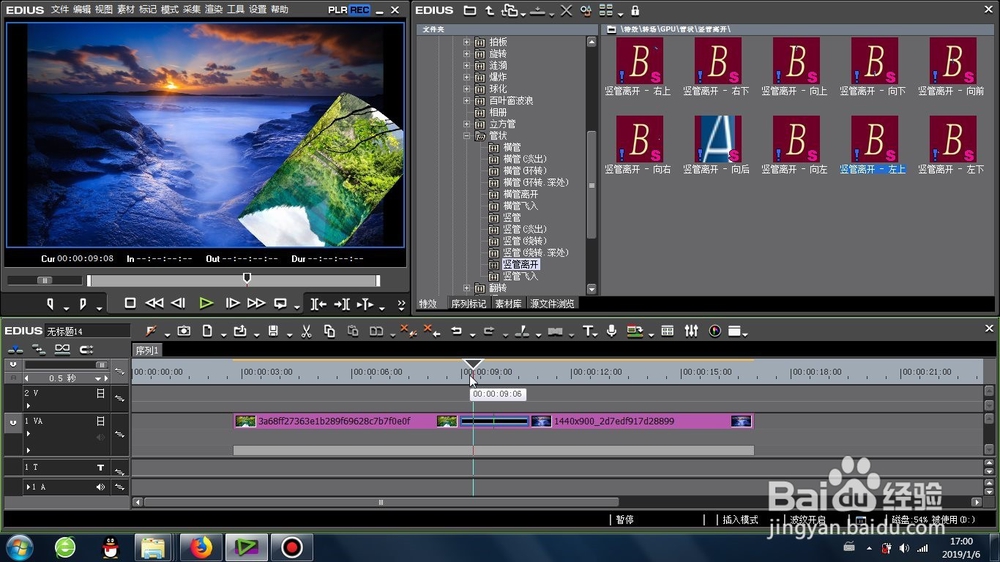
Task: Click the Play button in preview controls
Action: pos(205,304)
